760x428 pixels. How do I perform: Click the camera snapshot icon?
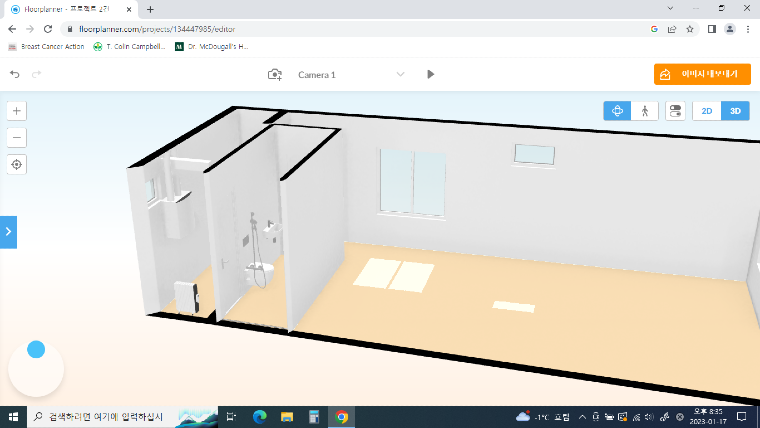(x=275, y=74)
